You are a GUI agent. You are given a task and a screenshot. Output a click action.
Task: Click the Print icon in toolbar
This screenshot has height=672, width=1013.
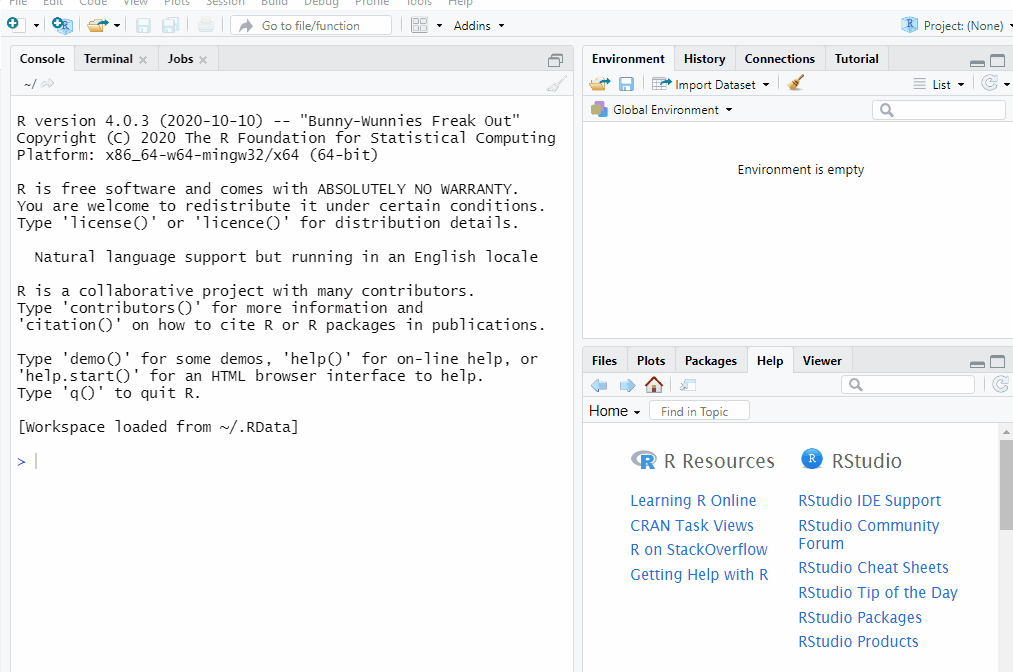point(206,25)
